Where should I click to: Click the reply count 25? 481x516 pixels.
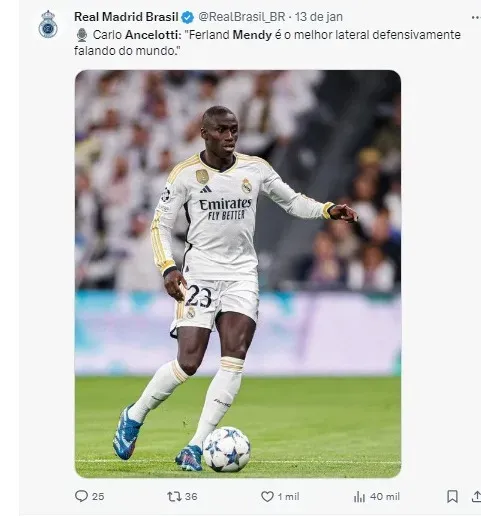coord(98,497)
